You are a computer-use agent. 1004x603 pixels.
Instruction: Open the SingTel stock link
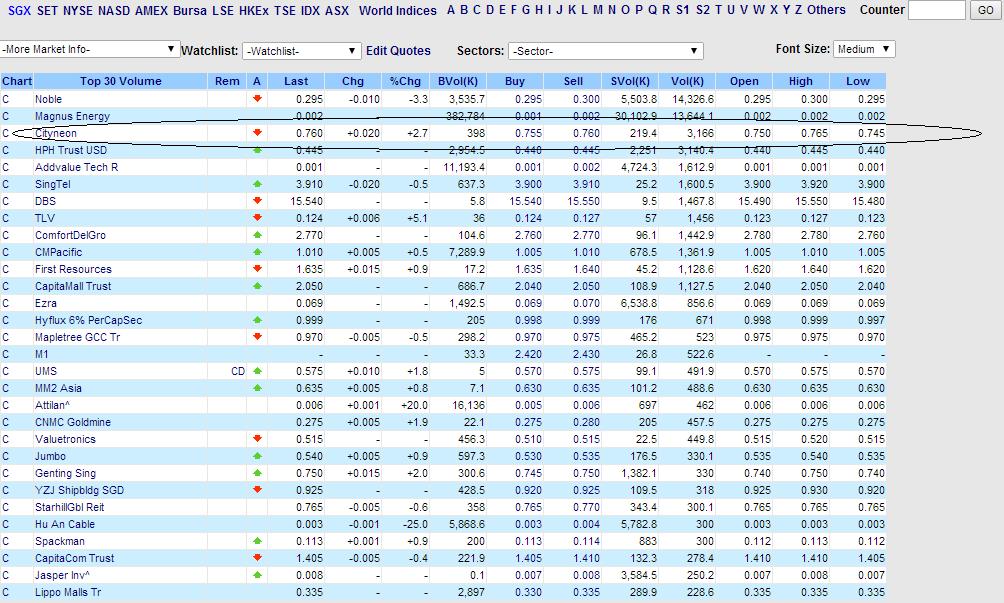tap(53, 184)
